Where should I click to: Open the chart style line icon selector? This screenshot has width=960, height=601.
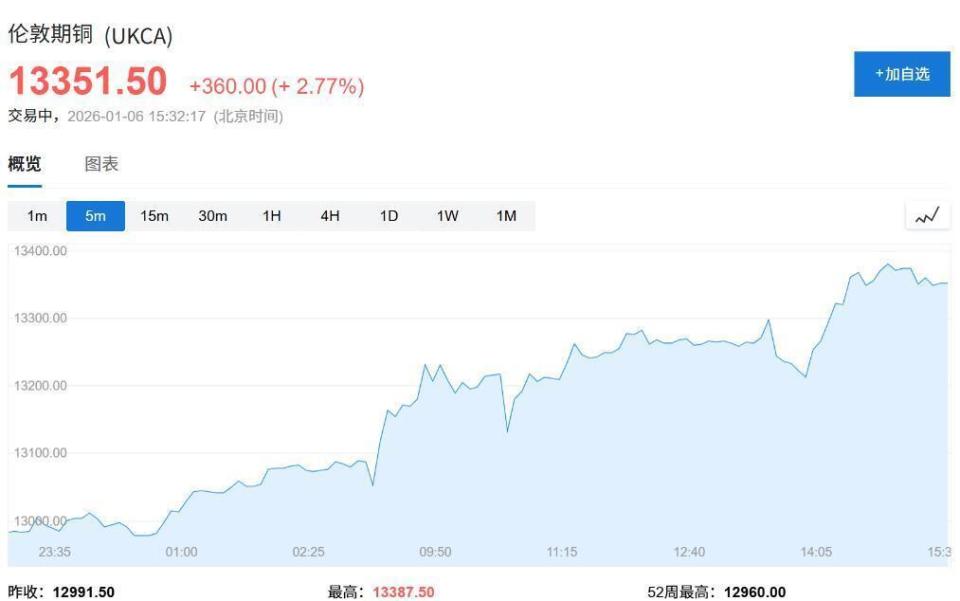pos(925,214)
